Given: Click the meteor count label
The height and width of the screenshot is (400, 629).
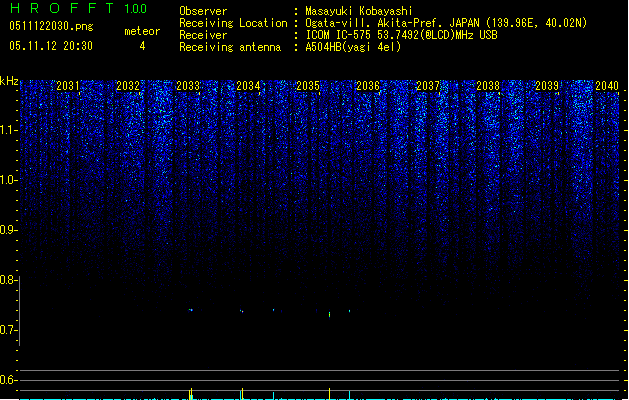Looking at the screenshot, I should (142, 31).
